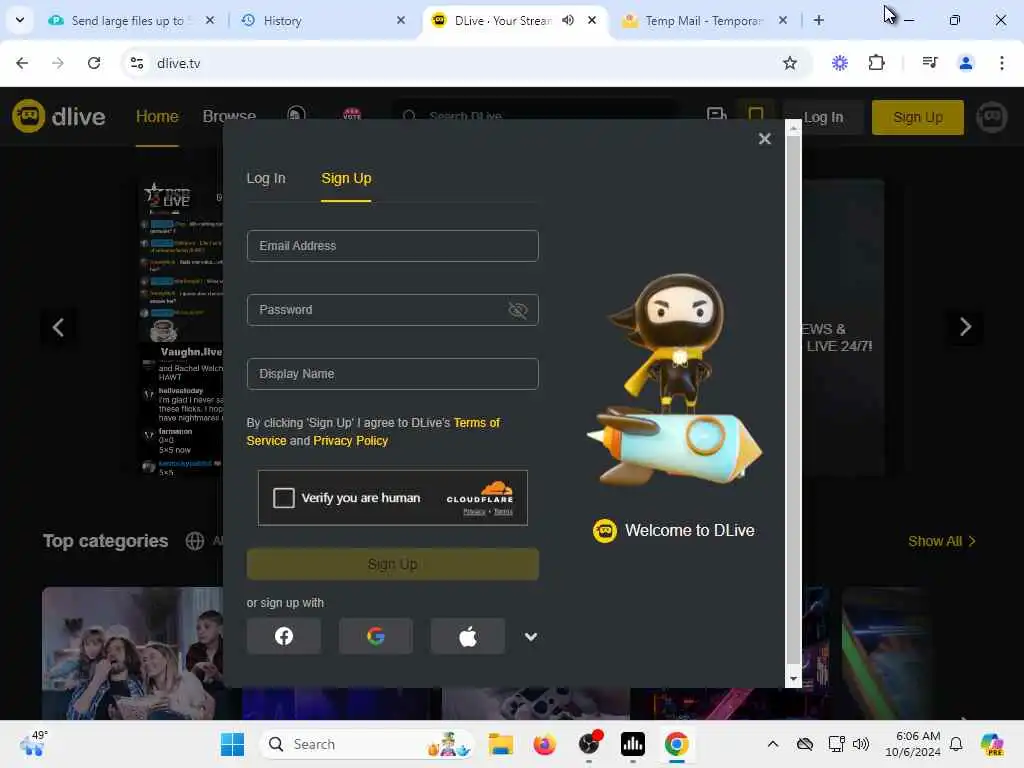Click the Vote icon in header
The width and height of the screenshot is (1024, 768).
(352, 114)
